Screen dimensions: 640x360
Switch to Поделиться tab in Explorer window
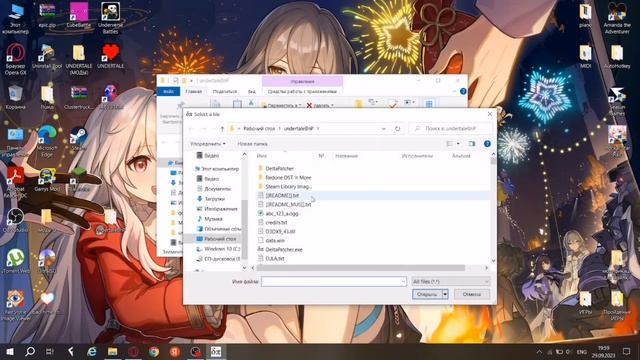pyautogui.click(x=225, y=91)
